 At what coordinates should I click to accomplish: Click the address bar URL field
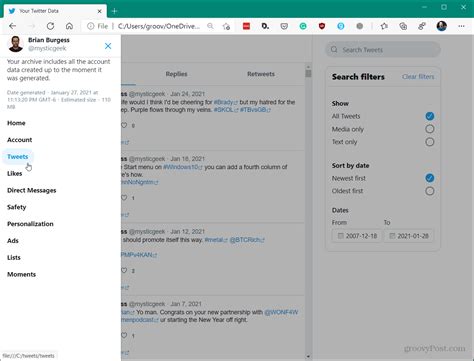pos(159,26)
